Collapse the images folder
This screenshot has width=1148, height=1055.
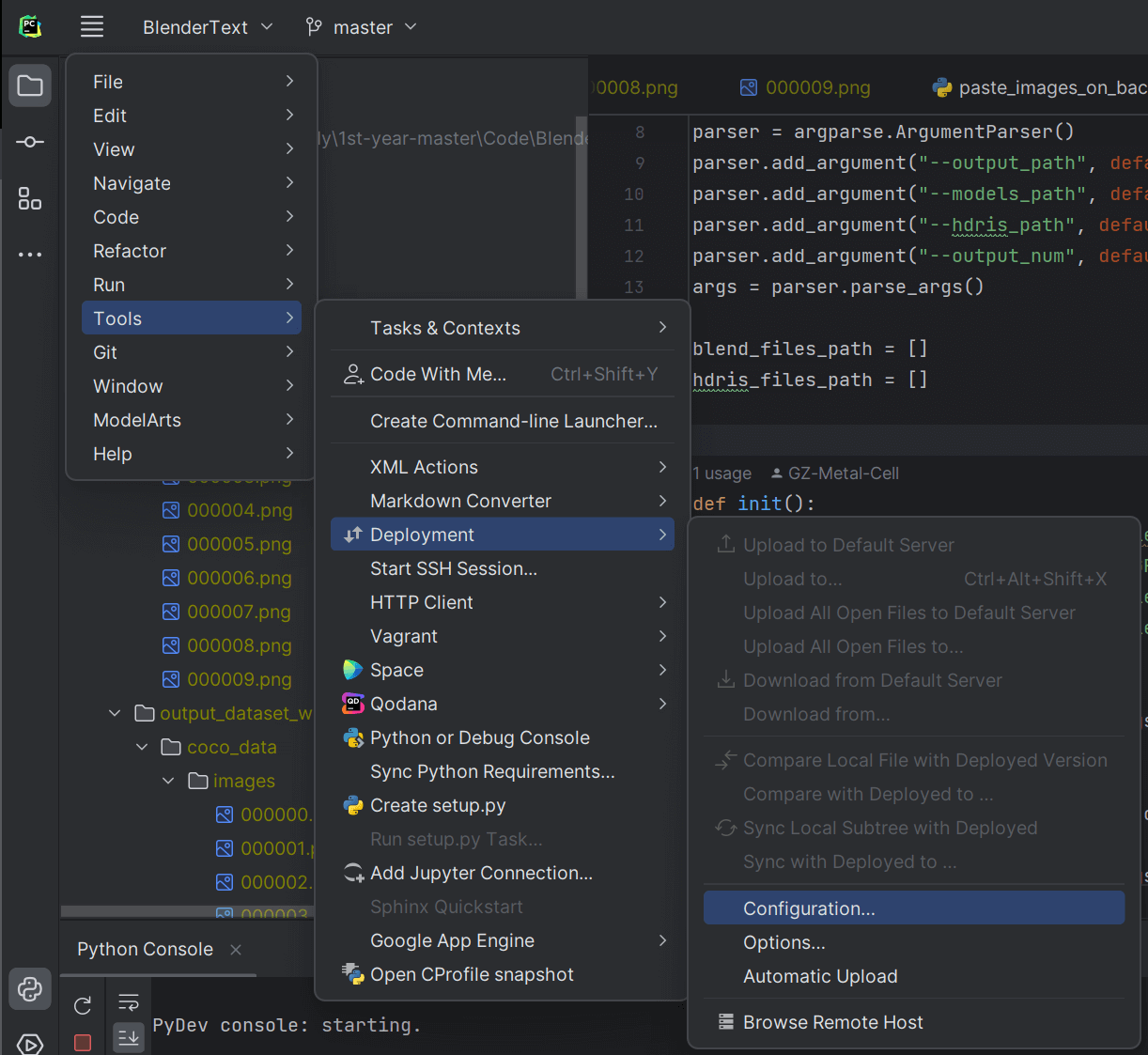[168, 781]
